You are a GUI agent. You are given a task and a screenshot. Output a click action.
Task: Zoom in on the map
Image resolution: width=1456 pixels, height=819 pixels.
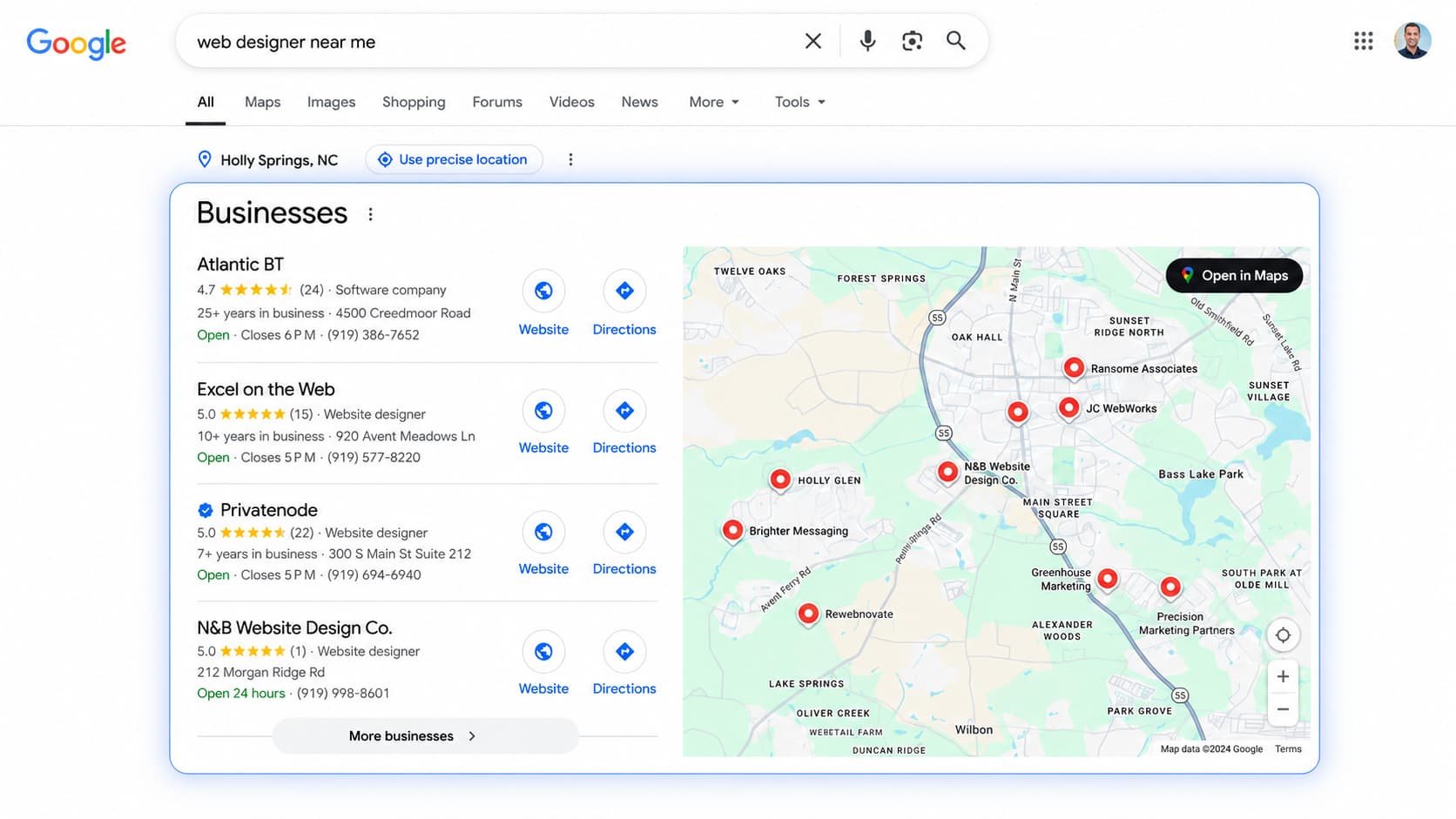click(1283, 676)
